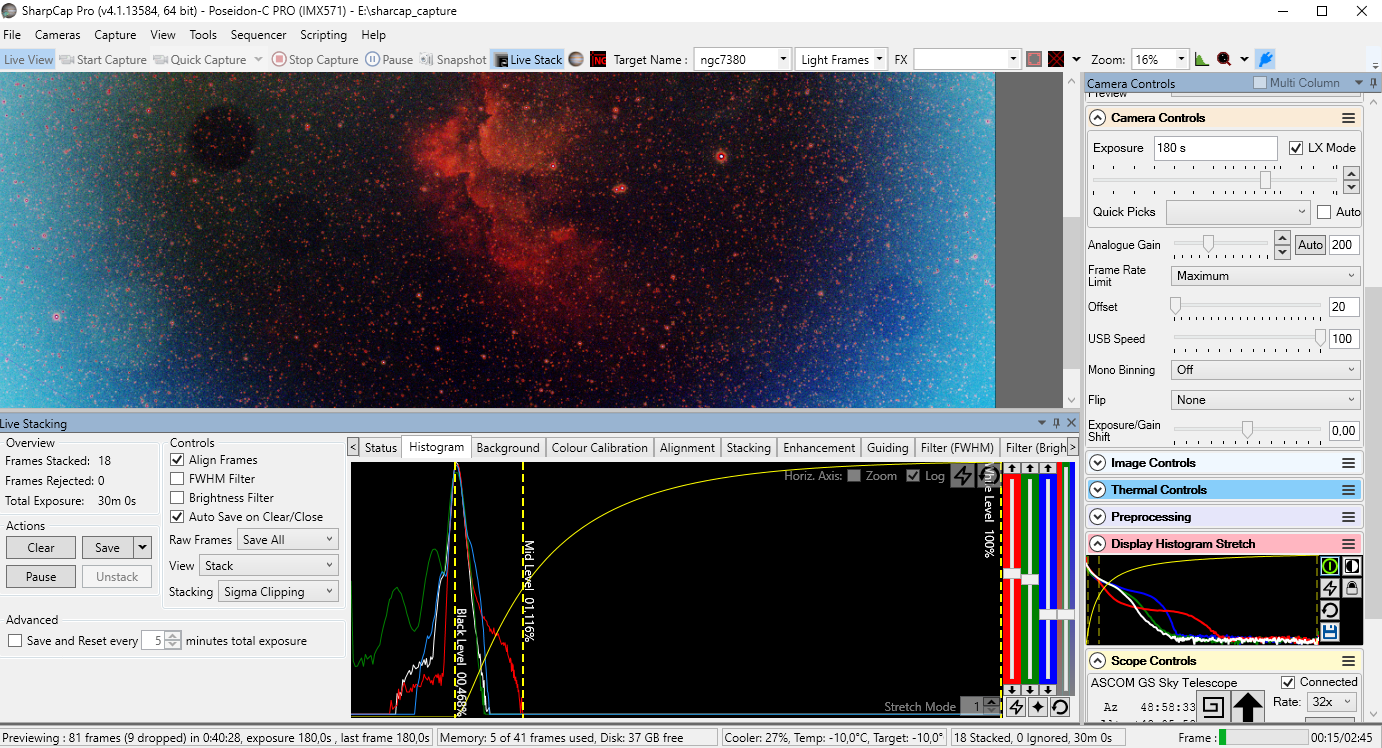The height and width of the screenshot is (748, 1382).
Task: Click the four-point star icon below colour sliders
Action: click(x=1038, y=707)
